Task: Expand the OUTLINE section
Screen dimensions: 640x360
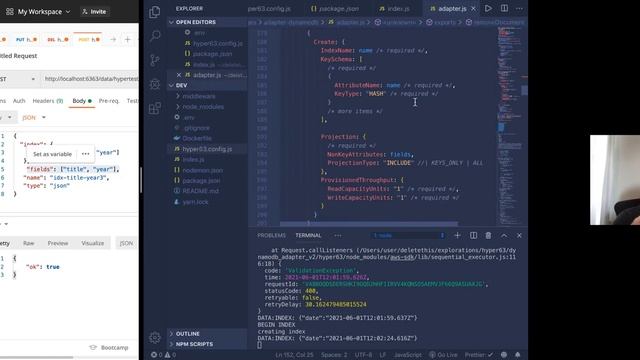Action: click(207, 334)
